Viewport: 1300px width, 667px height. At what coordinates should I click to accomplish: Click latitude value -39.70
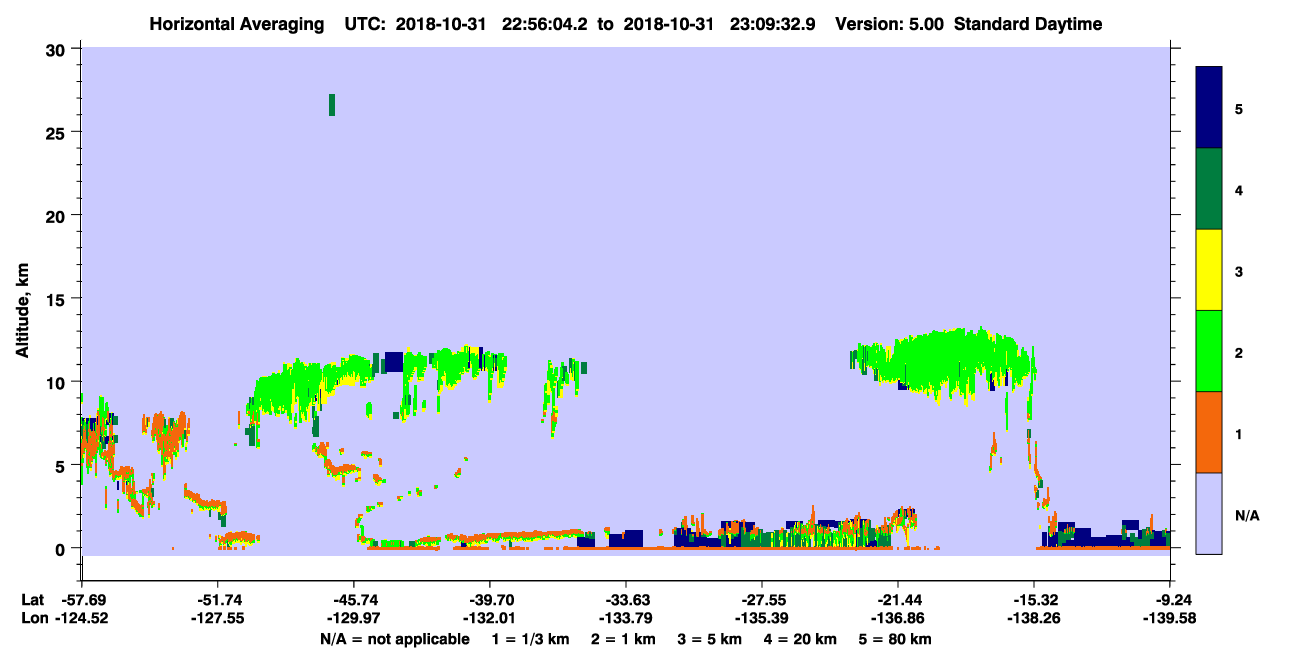click(489, 600)
